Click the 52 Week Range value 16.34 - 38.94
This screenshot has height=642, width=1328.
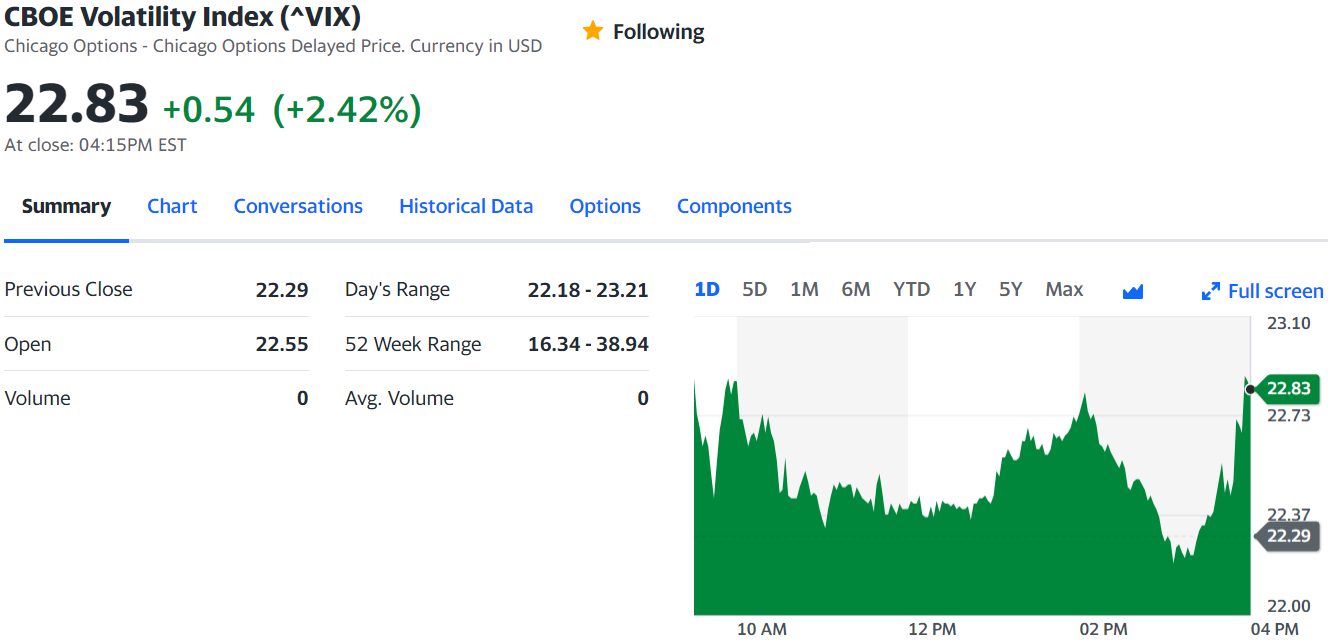click(x=588, y=344)
